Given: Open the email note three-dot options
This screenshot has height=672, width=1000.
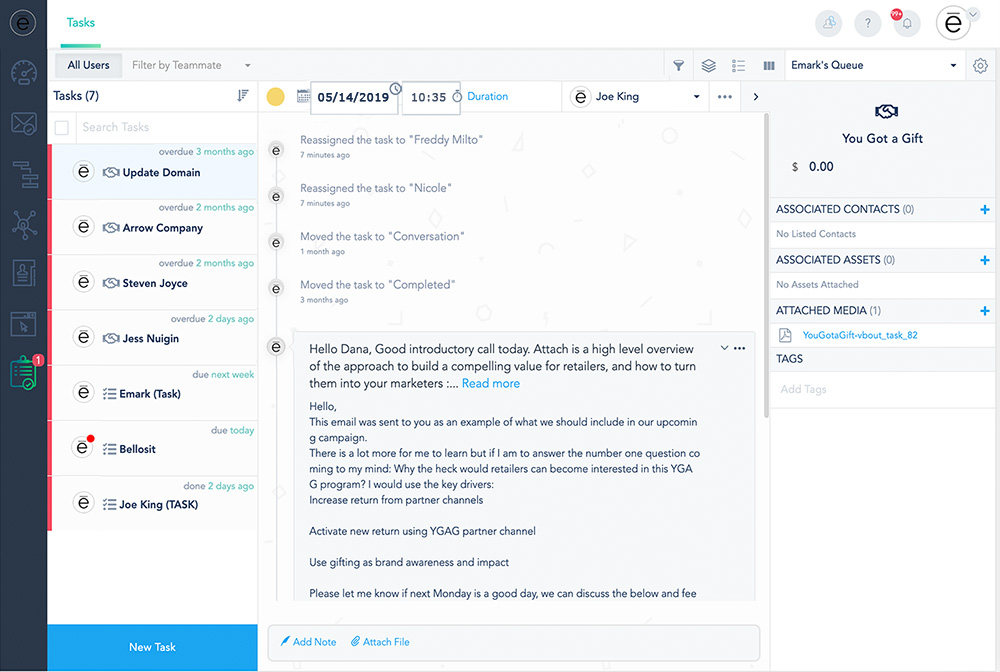Looking at the screenshot, I should pos(740,348).
